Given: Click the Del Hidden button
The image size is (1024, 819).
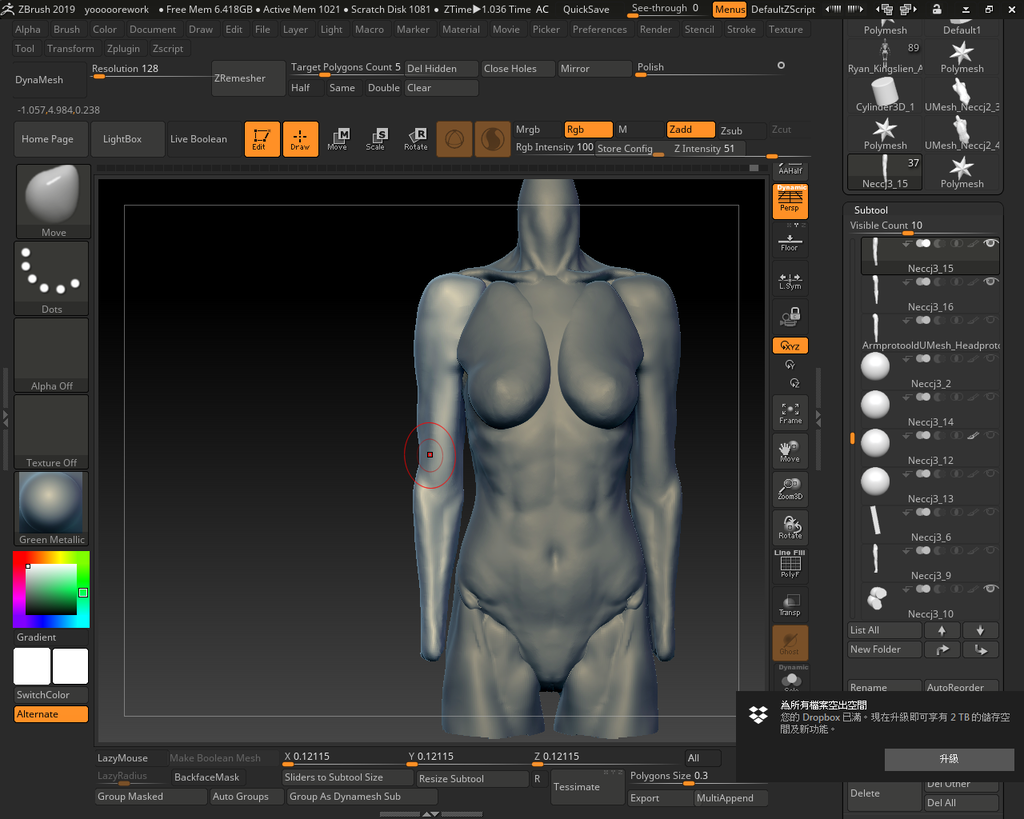Looking at the screenshot, I should 441,69.
